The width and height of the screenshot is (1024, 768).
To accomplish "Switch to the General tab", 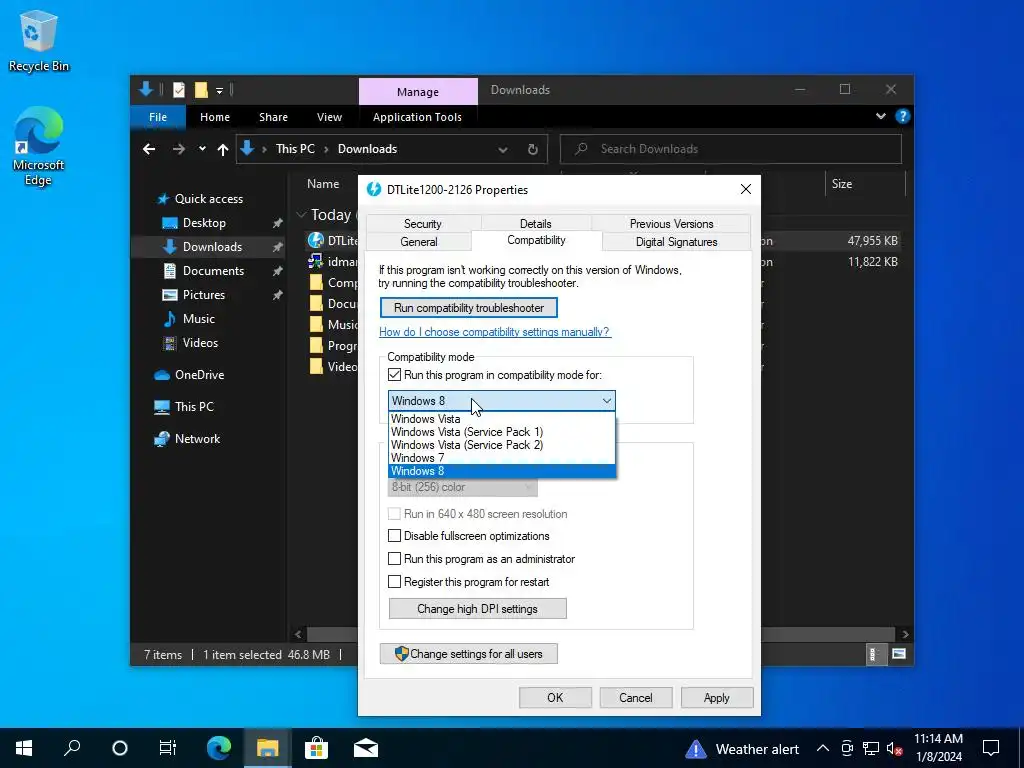I will 419,242.
